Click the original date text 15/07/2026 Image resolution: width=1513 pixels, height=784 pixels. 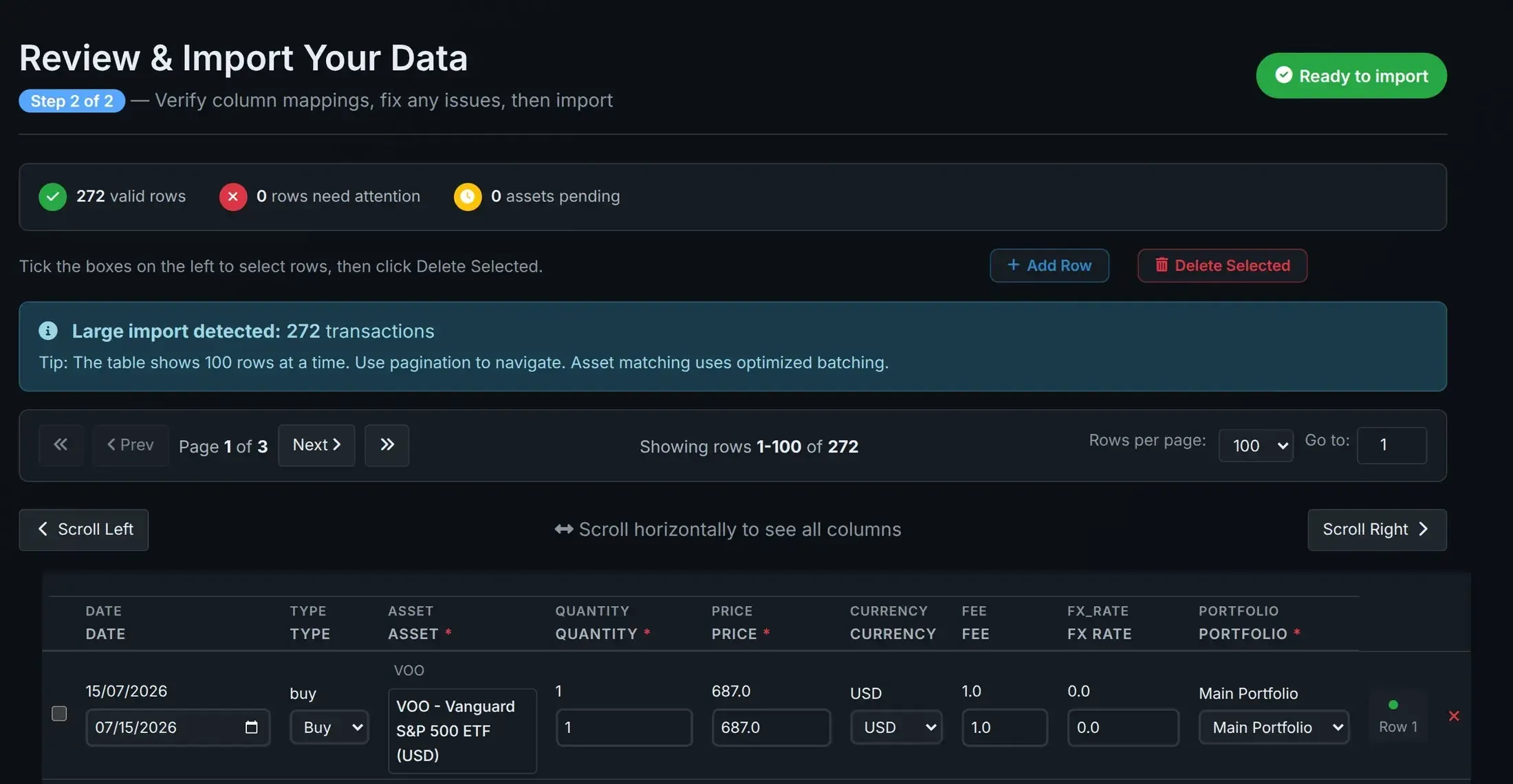coord(127,691)
